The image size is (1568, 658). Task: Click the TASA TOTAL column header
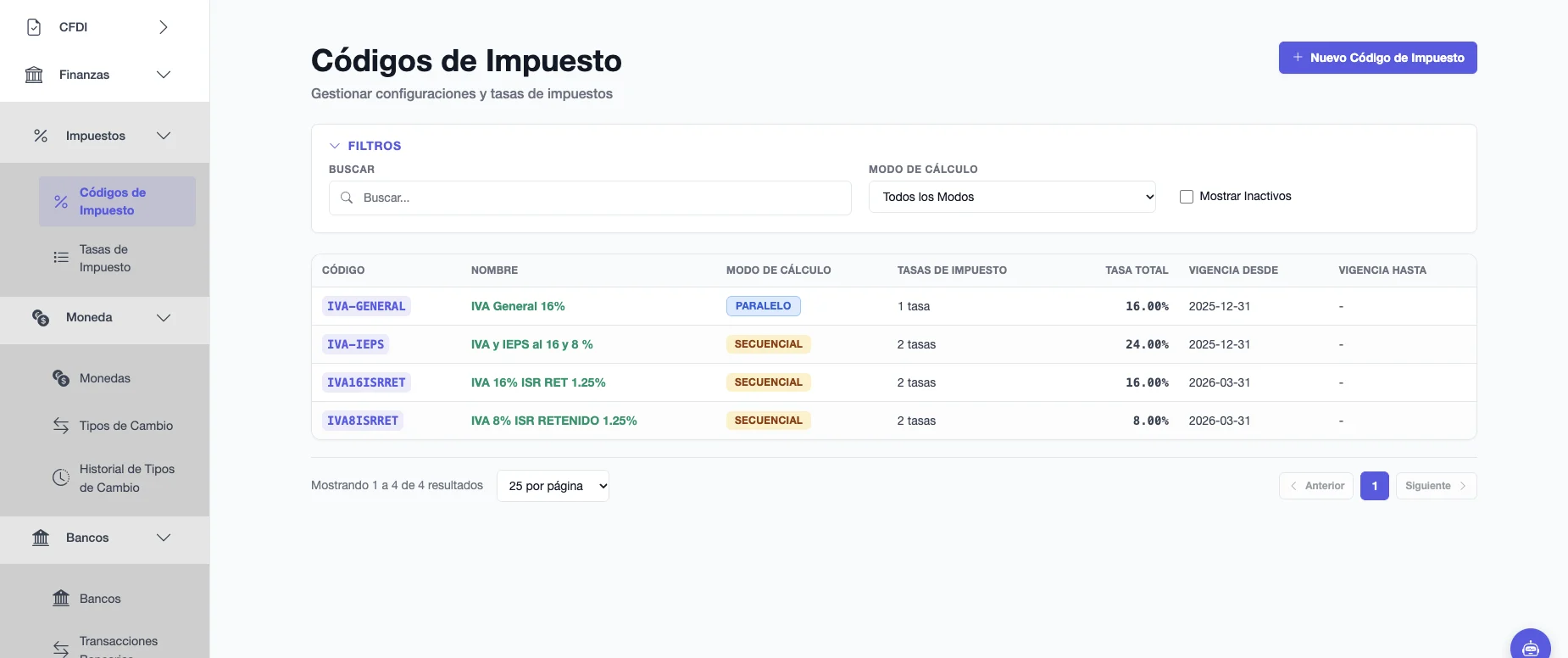point(1137,270)
